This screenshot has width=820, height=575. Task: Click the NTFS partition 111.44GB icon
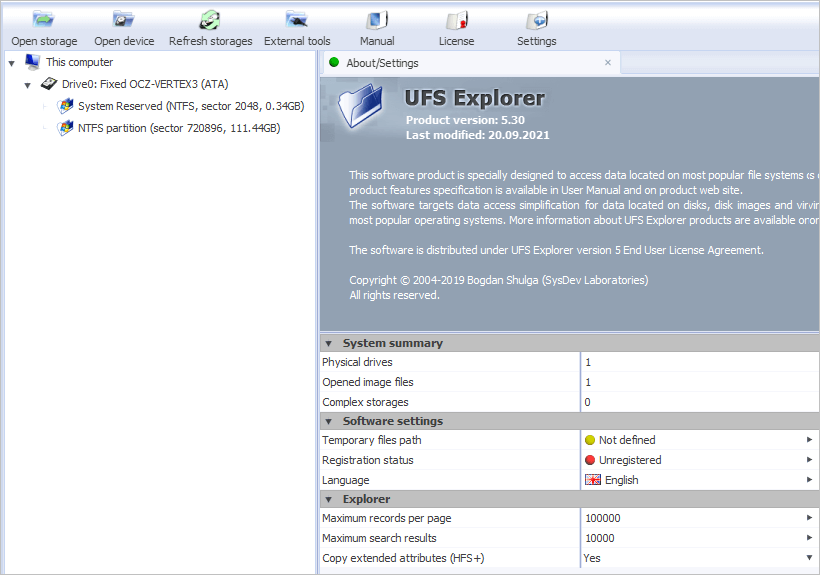65,128
